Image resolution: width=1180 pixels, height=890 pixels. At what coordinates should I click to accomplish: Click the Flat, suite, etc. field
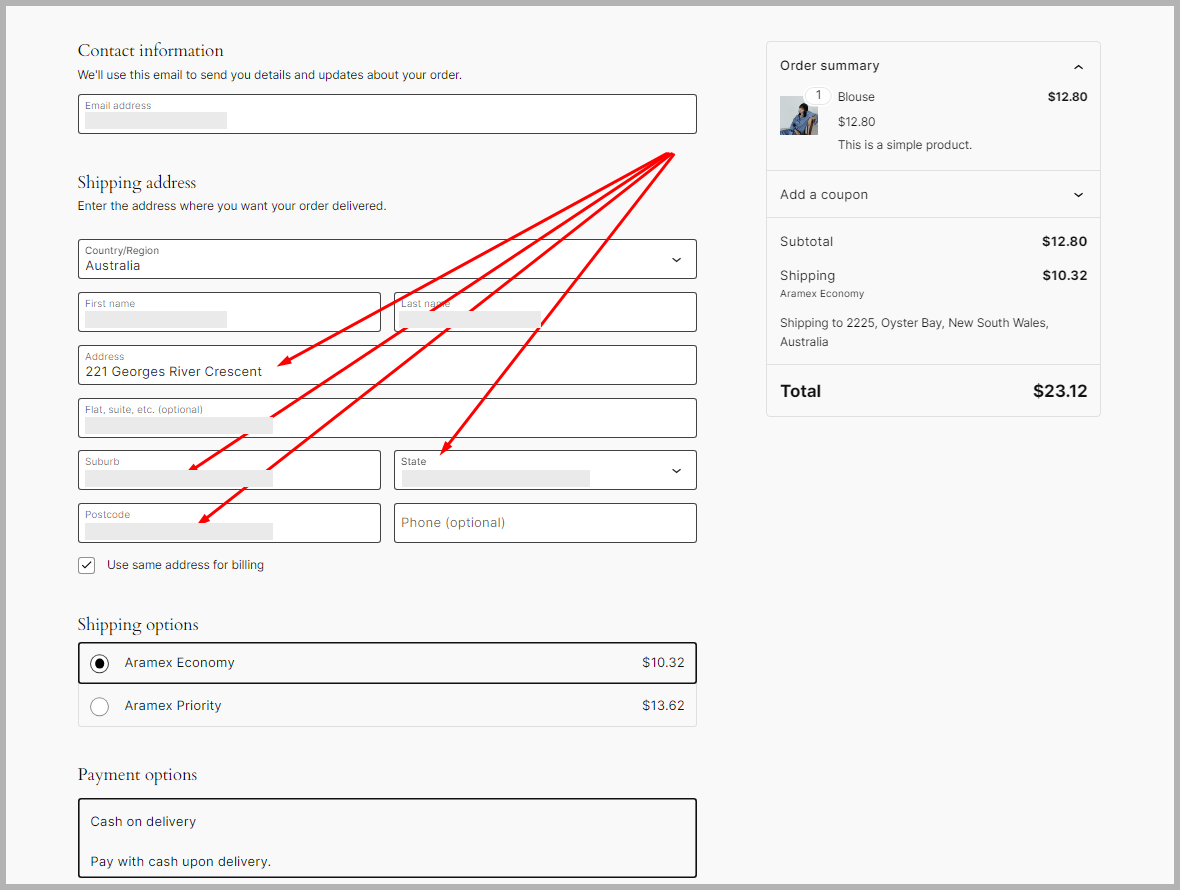pos(387,419)
